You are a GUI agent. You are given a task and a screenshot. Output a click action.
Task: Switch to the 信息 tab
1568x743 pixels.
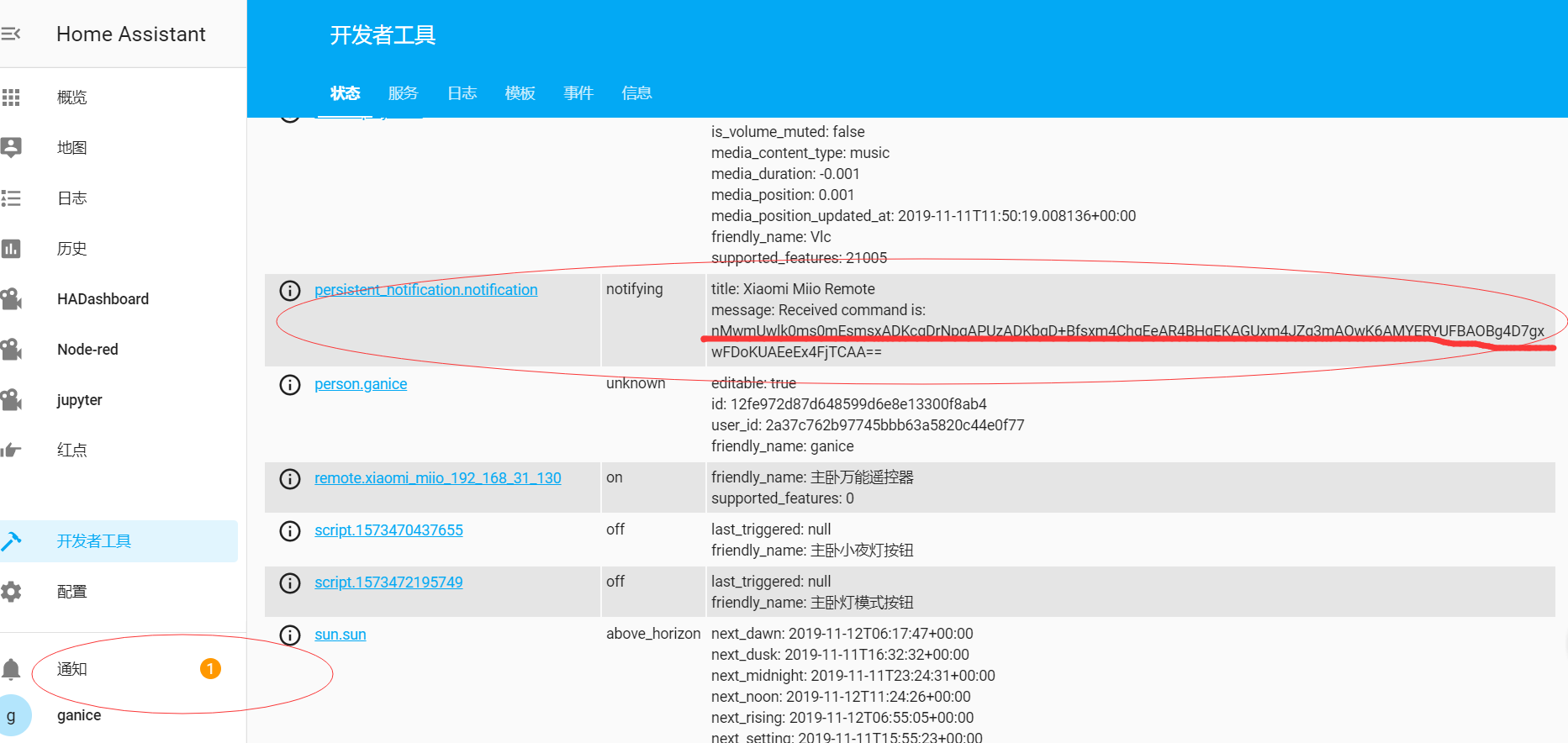coord(636,93)
